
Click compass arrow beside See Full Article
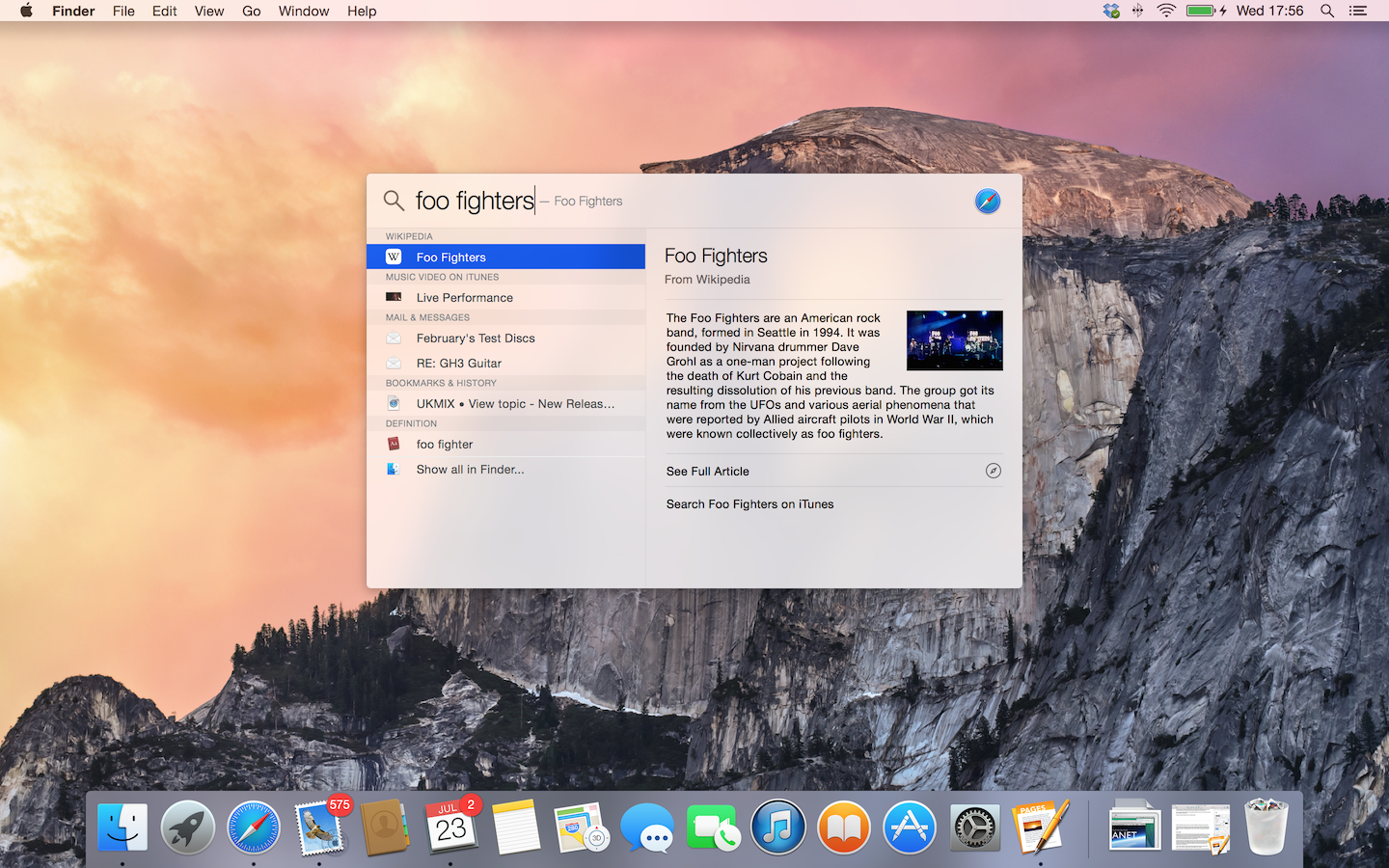click(x=994, y=471)
